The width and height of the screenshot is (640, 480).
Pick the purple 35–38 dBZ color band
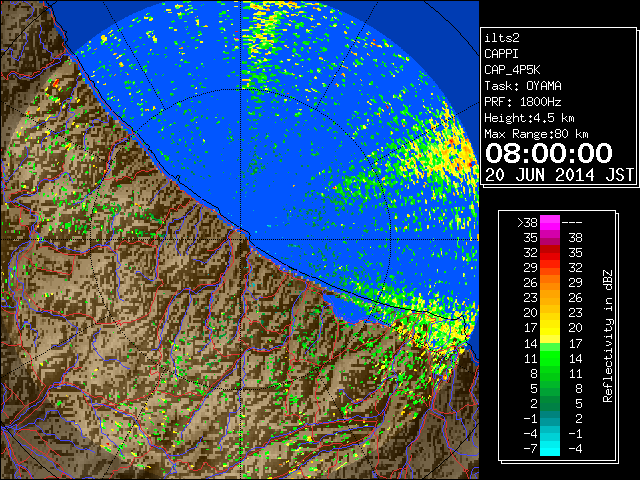550,238
